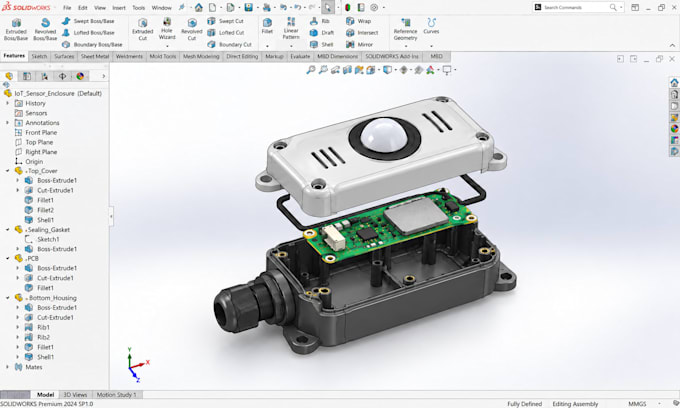Switch to the Evaluate tab

300,56
